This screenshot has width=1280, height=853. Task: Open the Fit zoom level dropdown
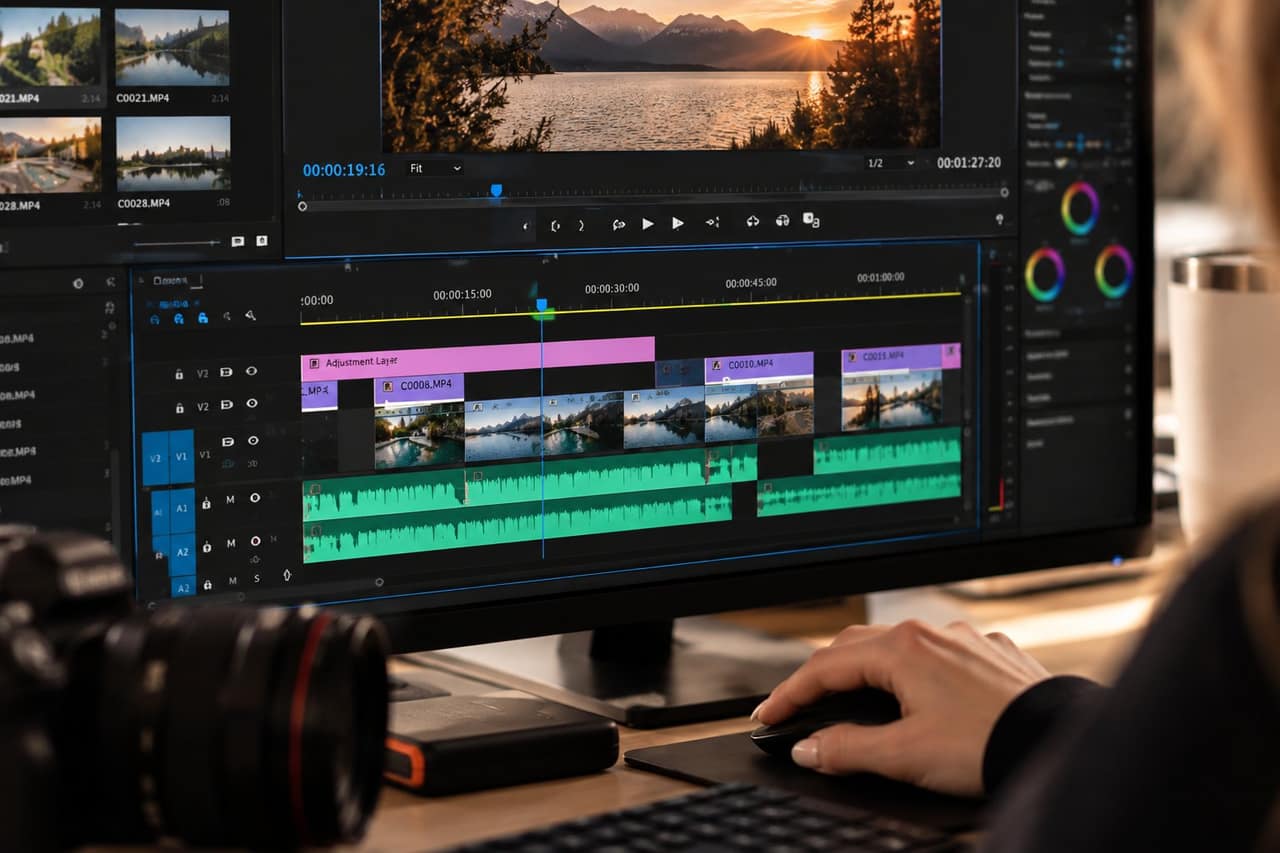436,169
